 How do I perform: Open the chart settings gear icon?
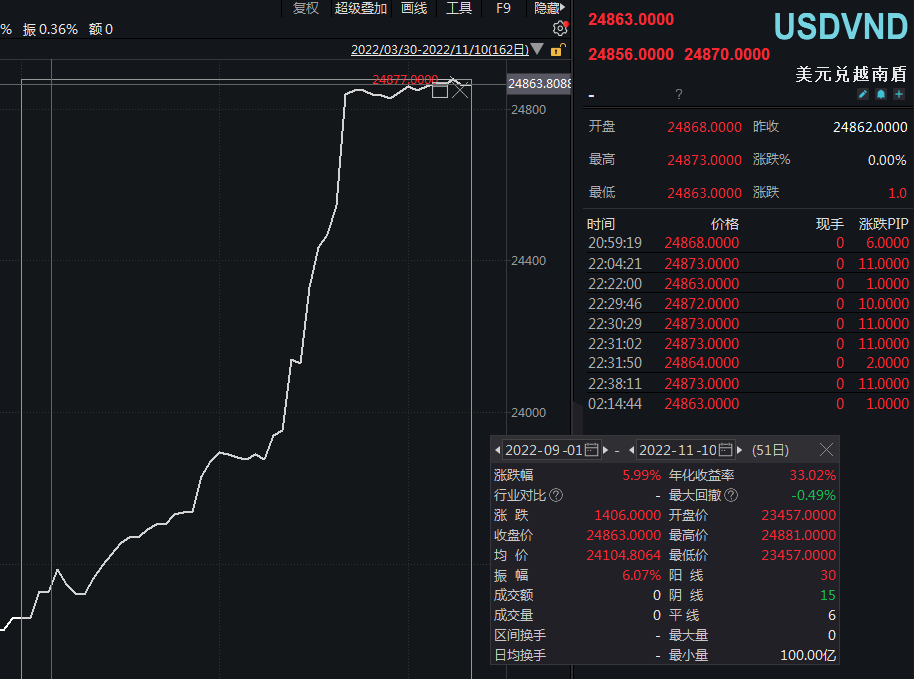(560, 29)
